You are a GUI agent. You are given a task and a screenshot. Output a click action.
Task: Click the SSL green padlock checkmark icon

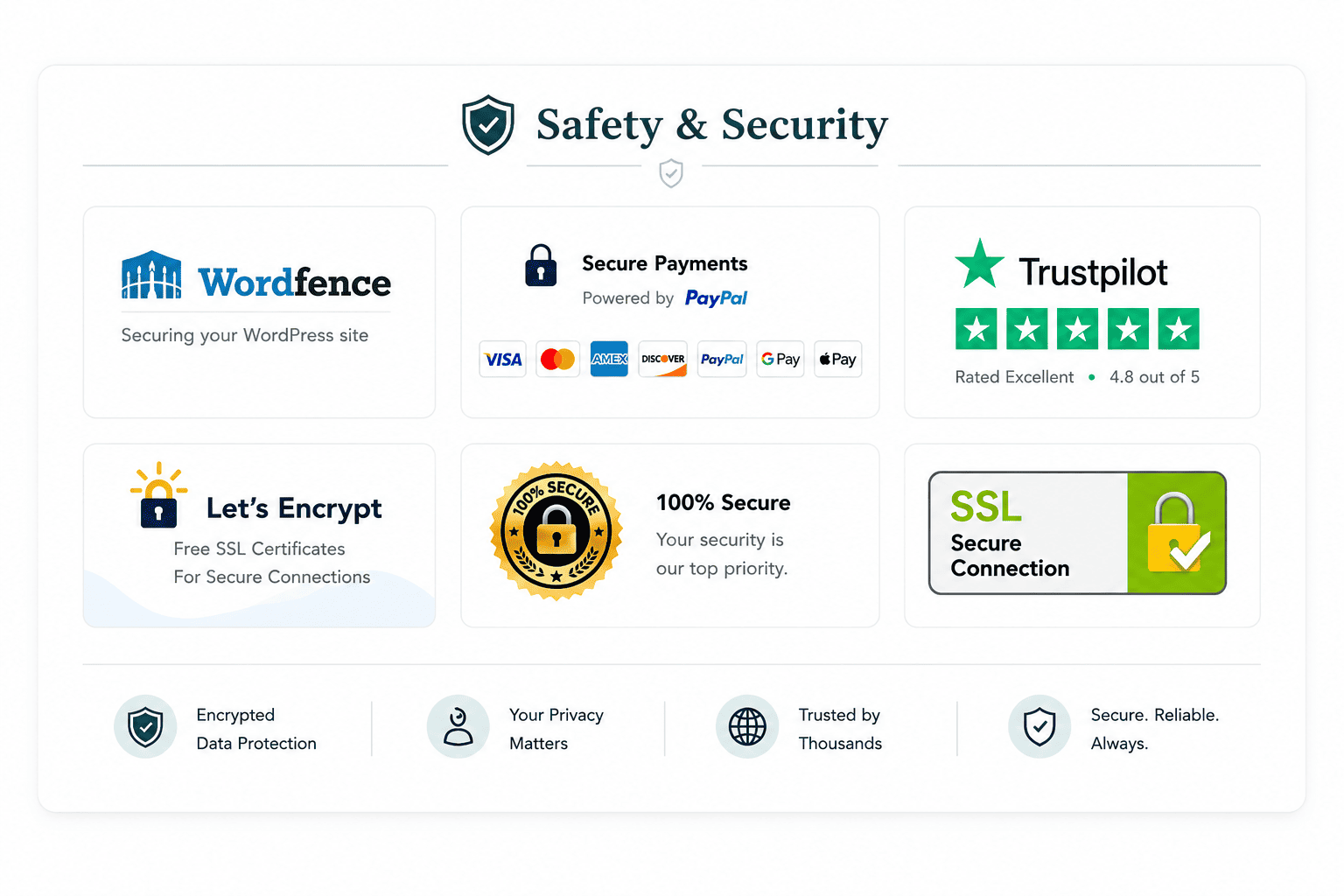click(x=1177, y=533)
